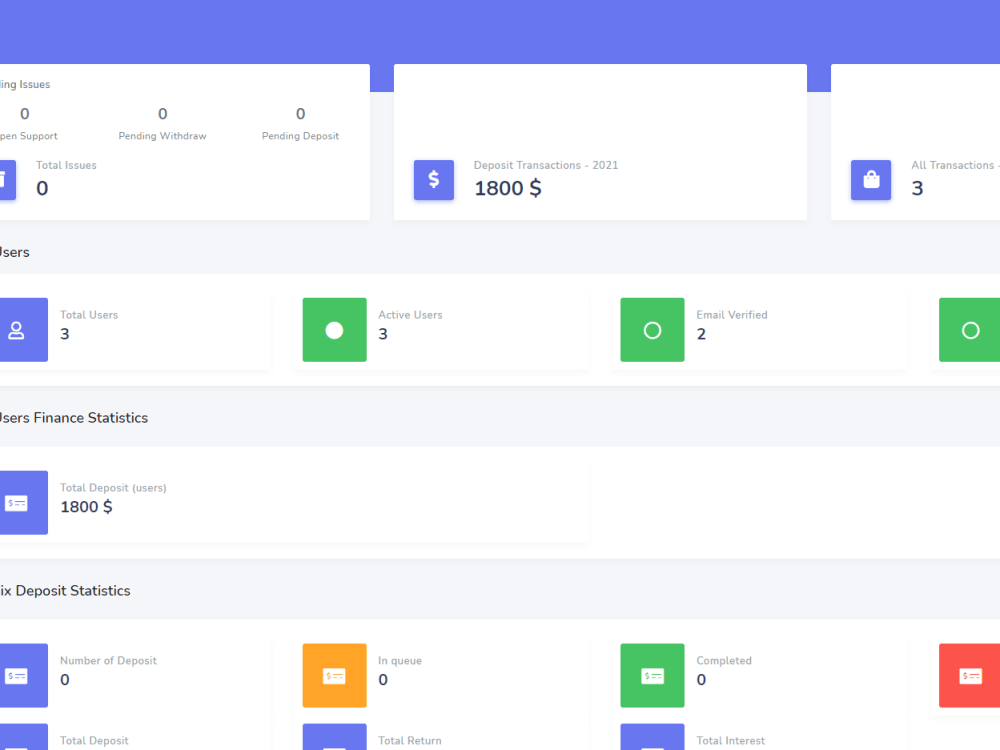Click the Pending Withdraw count

(163, 114)
